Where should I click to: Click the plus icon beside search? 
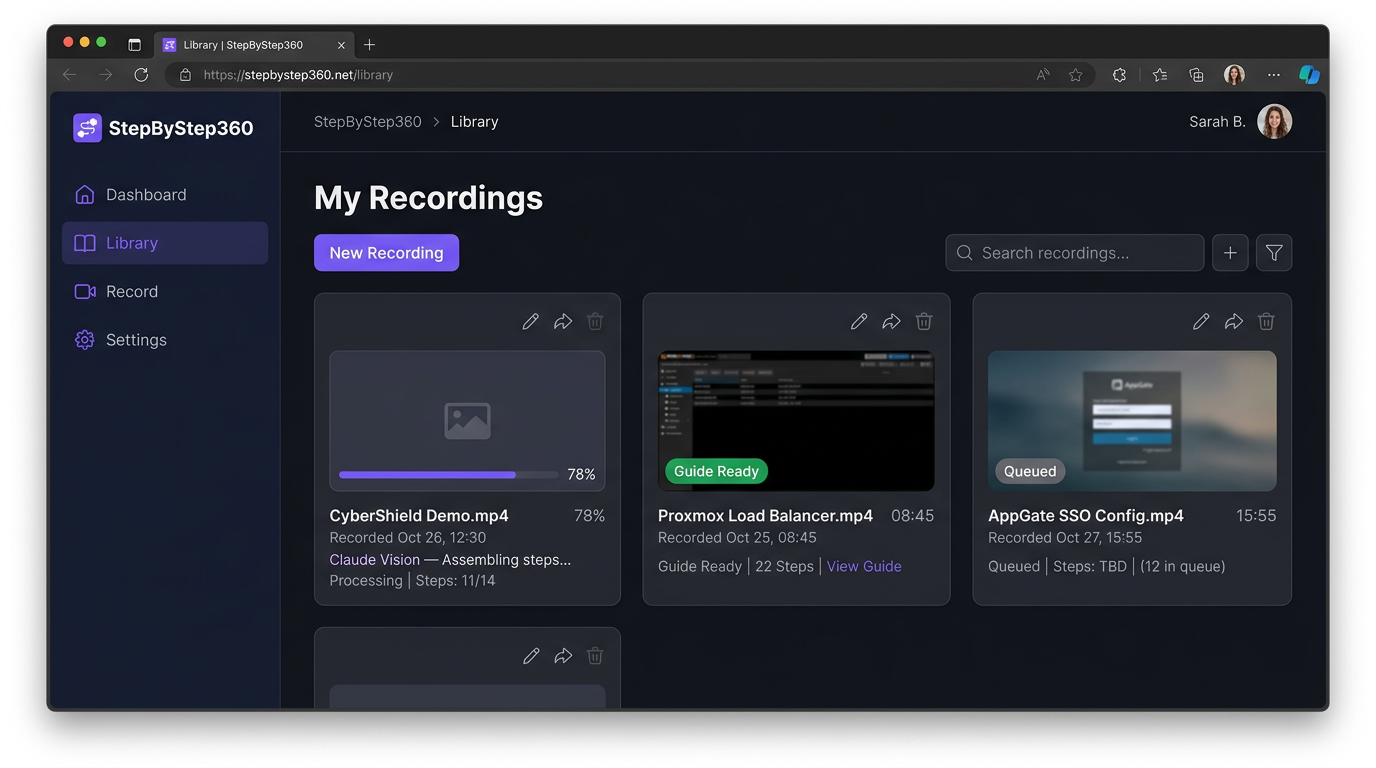pos(1230,252)
